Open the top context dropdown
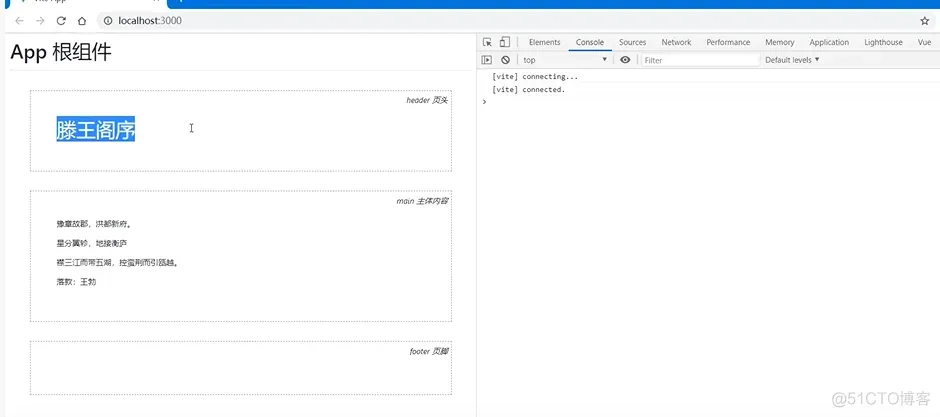Viewport: 940px width, 417px height. [x=565, y=60]
